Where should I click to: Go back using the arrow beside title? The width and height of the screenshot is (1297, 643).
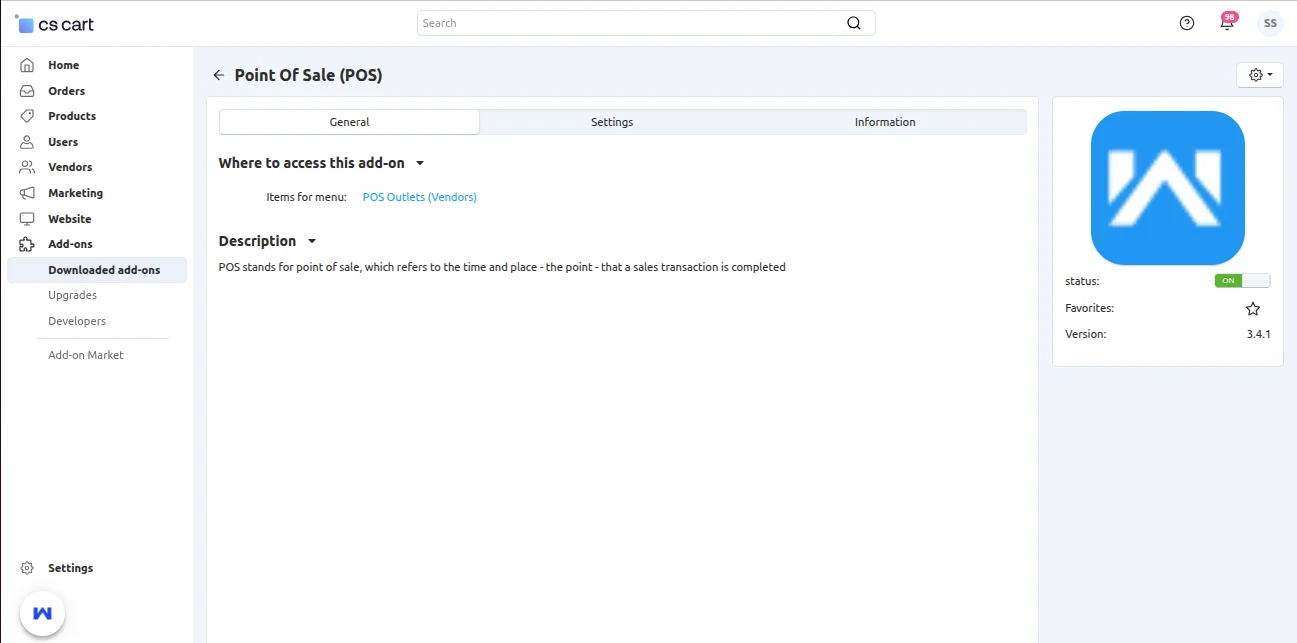point(219,75)
